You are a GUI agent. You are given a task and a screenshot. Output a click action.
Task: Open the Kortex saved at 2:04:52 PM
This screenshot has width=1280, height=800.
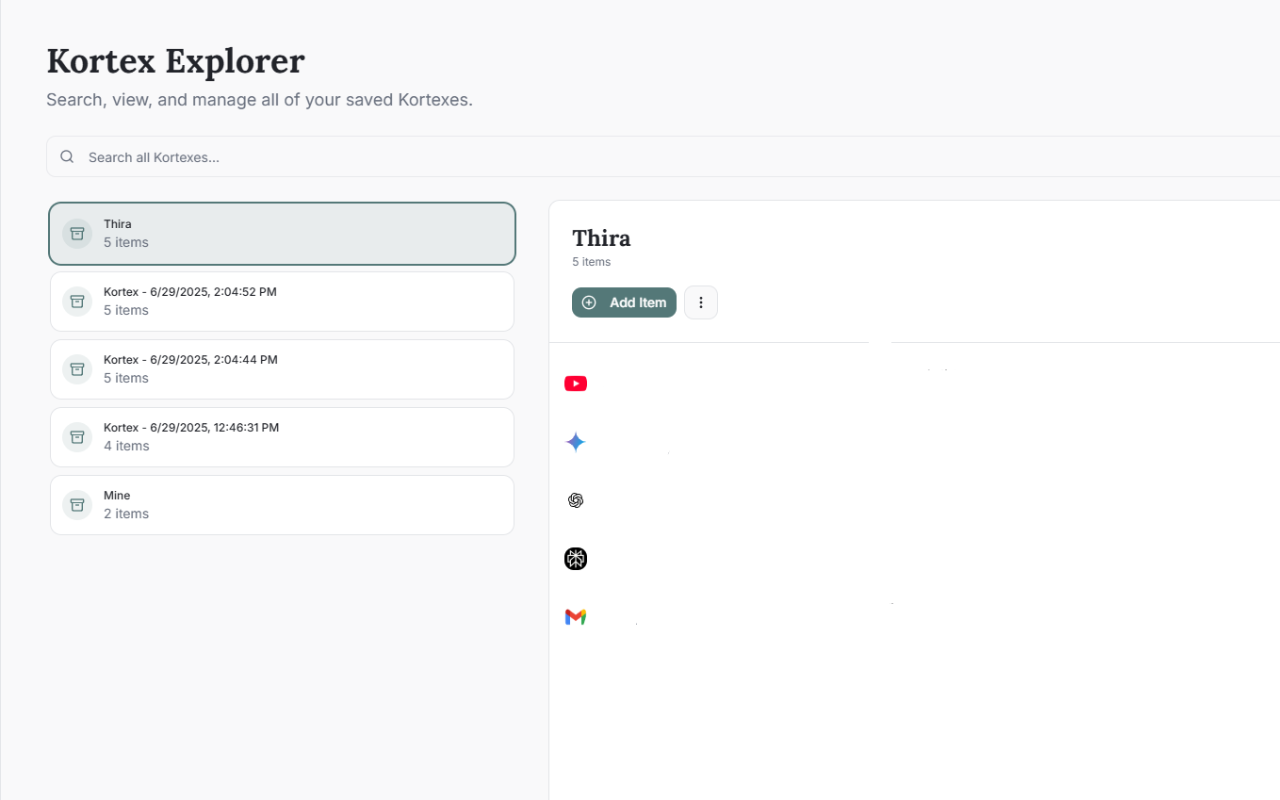pos(281,301)
